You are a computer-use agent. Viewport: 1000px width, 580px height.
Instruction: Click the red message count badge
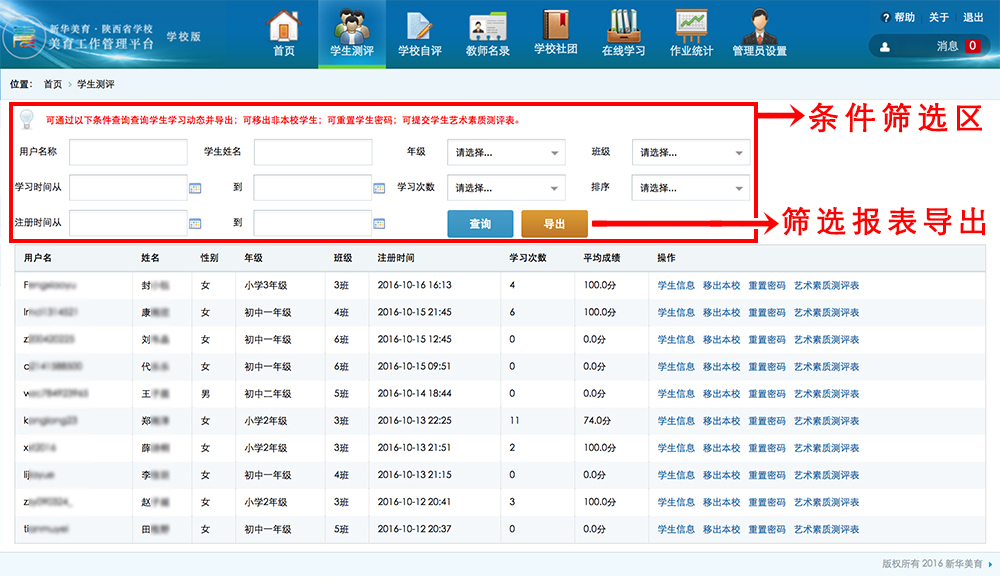pyautogui.click(x=972, y=46)
